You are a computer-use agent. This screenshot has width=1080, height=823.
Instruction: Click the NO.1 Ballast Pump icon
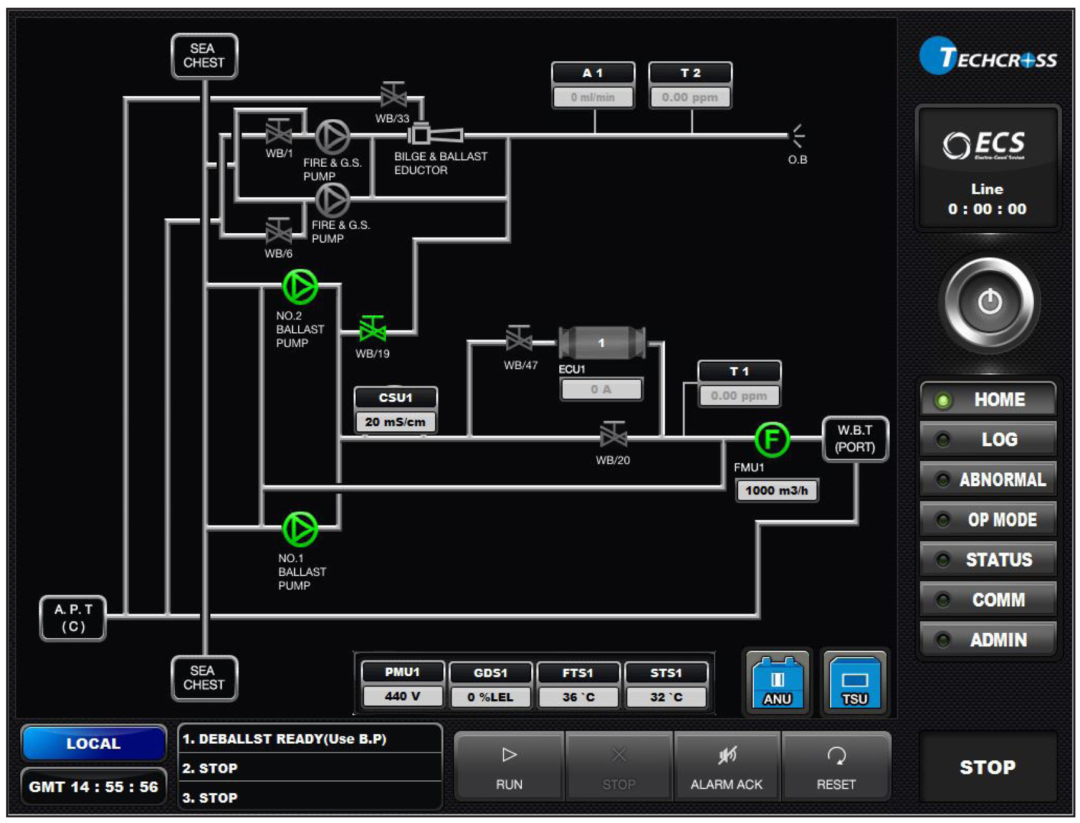point(299,528)
